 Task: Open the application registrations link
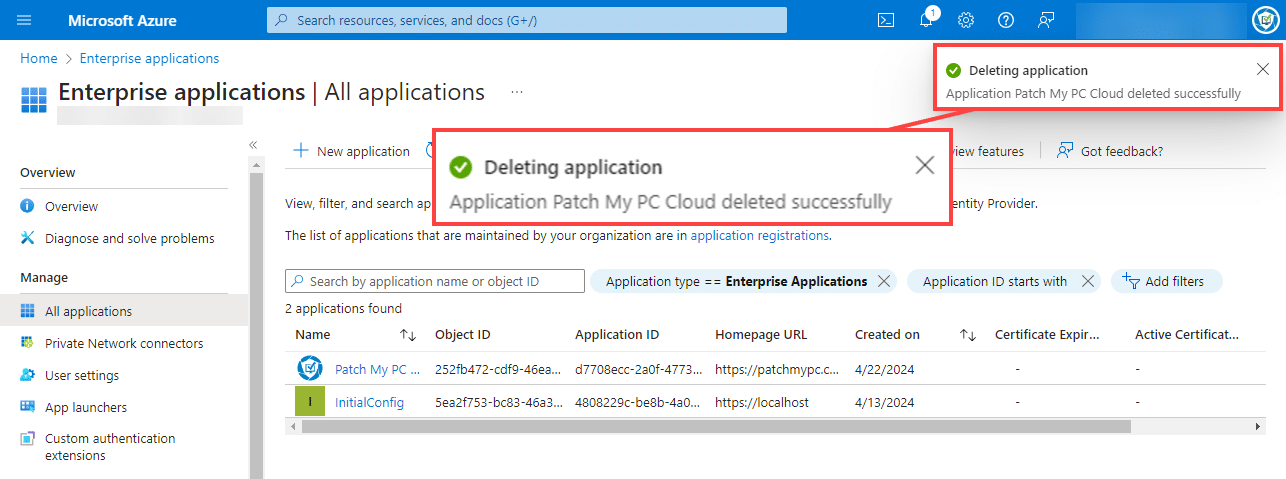(759, 236)
